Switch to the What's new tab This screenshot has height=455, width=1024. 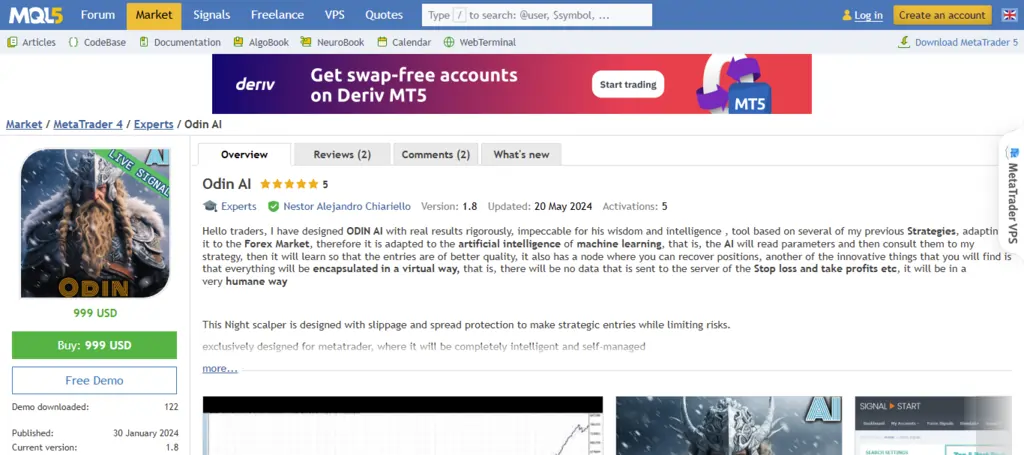[521, 155]
